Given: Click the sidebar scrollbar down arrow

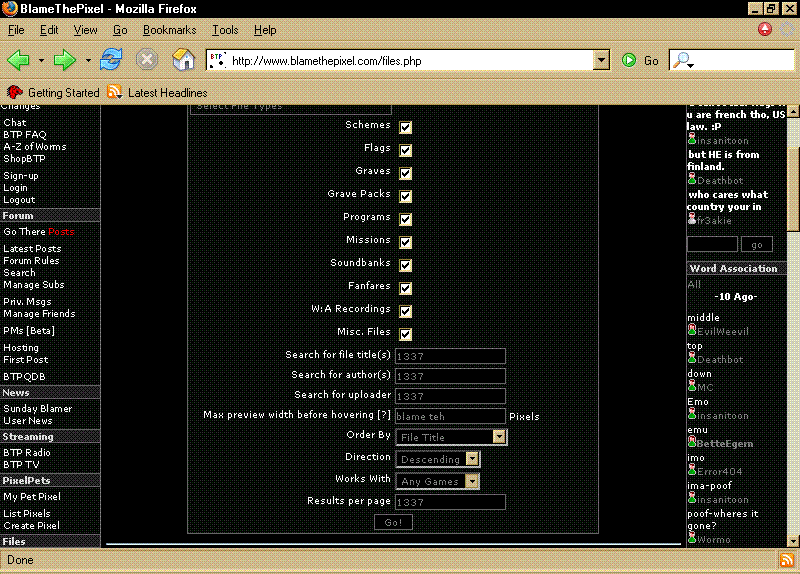Looking at the screenshot, I should coord(793,541).
